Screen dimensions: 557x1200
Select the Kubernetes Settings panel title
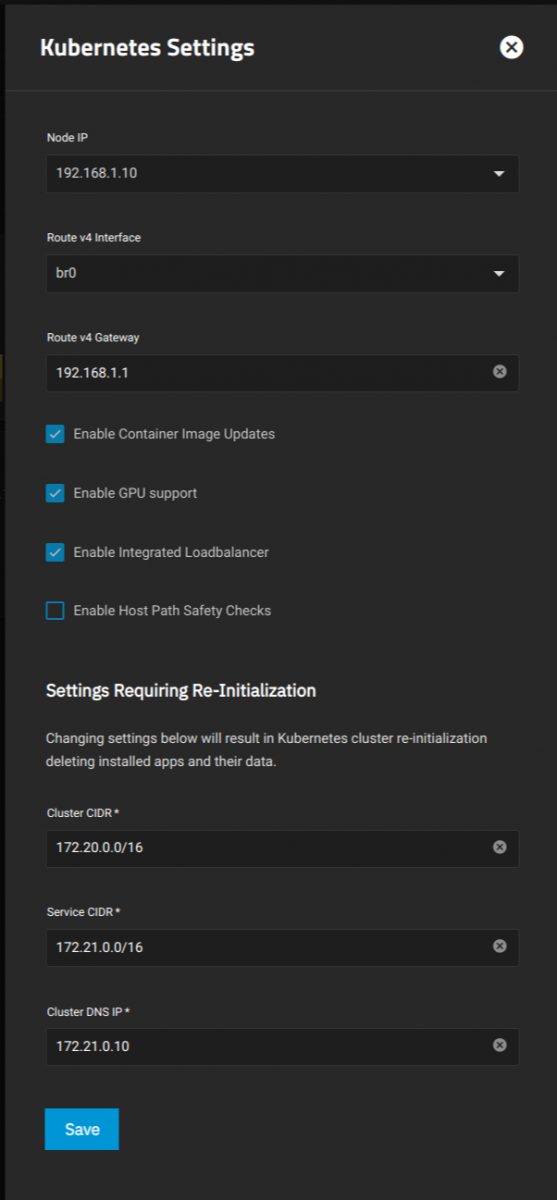[x=147, y=47]
